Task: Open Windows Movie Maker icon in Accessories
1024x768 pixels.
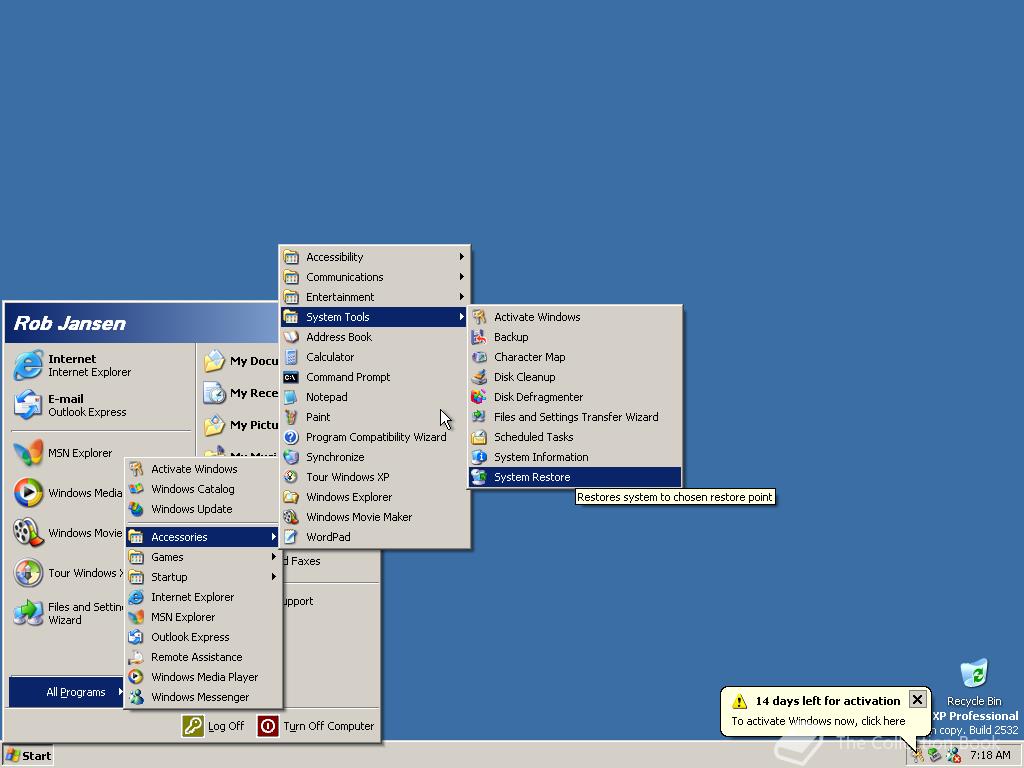Action: pos(291,517)
